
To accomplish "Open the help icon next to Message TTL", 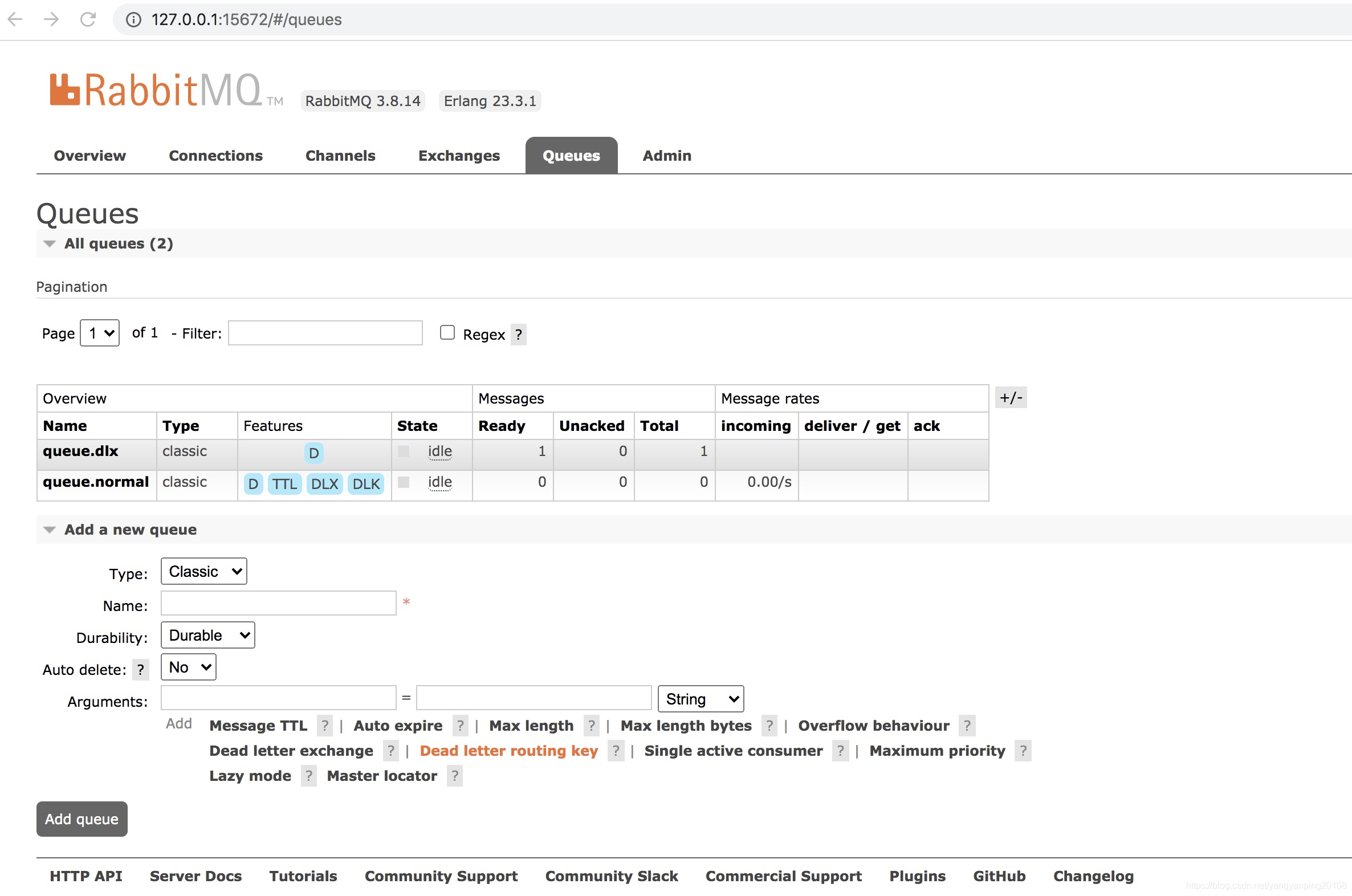I will [324, 725].
